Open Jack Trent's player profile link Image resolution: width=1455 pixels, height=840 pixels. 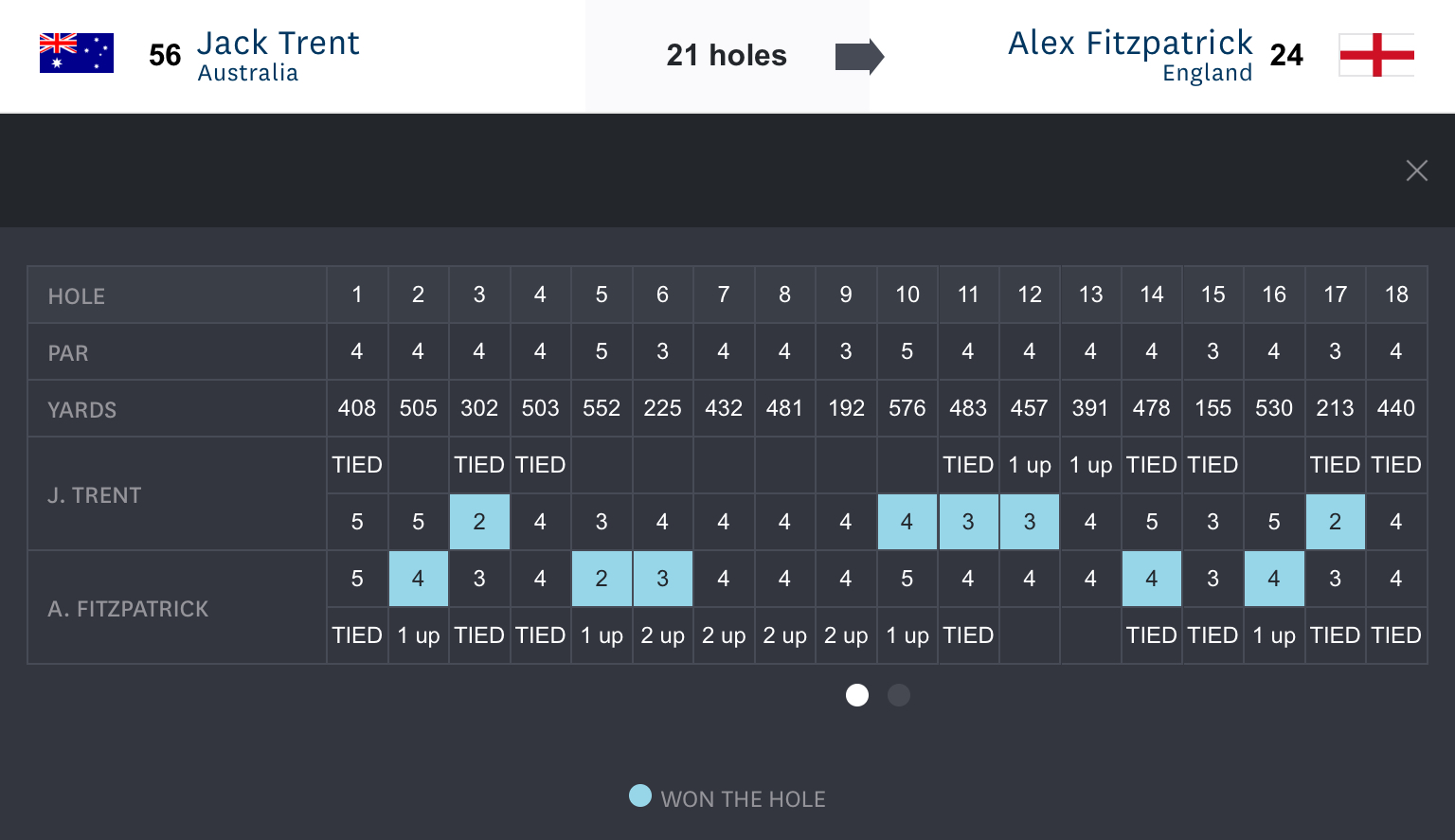(x=278, y=44)
